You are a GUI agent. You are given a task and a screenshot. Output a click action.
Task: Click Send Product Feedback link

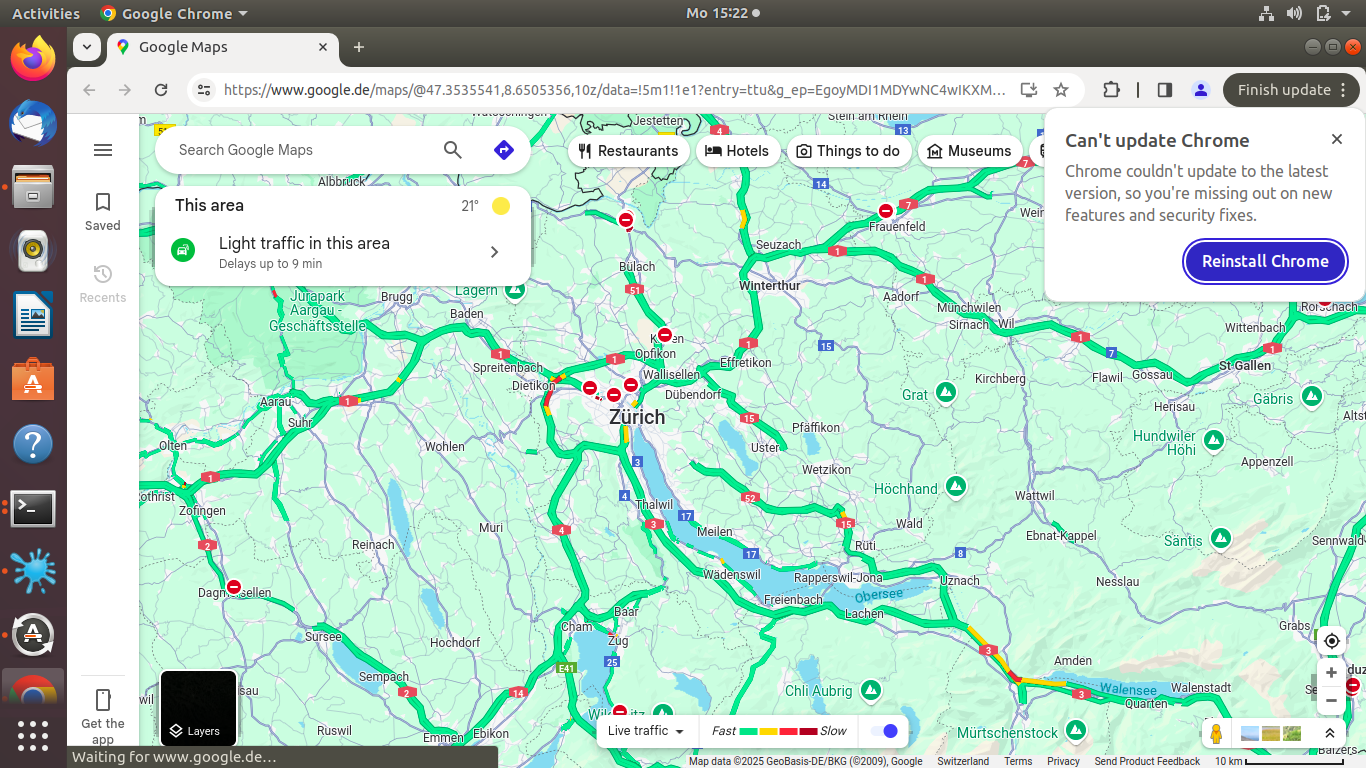1147,761
